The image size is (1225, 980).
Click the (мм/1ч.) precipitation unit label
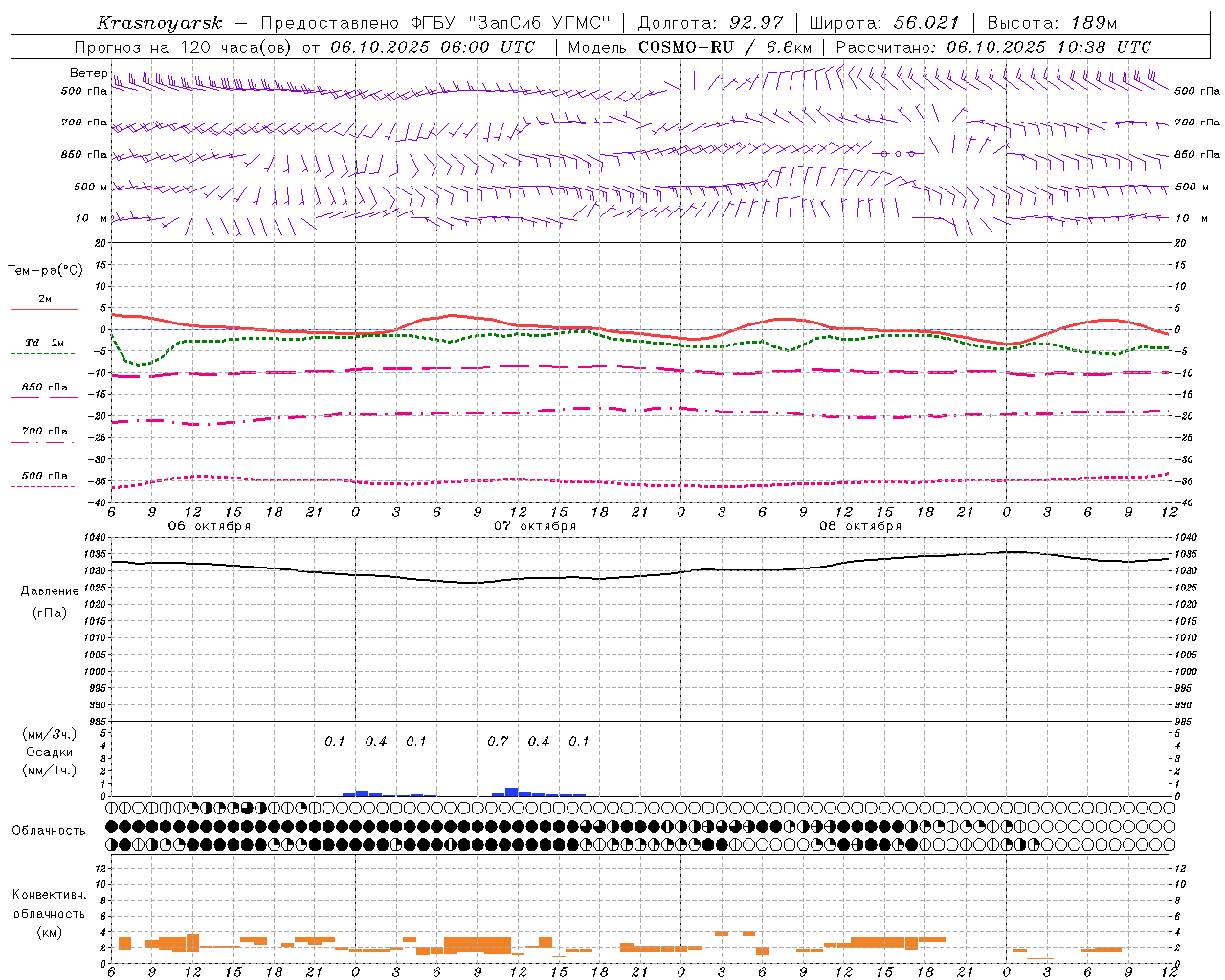50,770
